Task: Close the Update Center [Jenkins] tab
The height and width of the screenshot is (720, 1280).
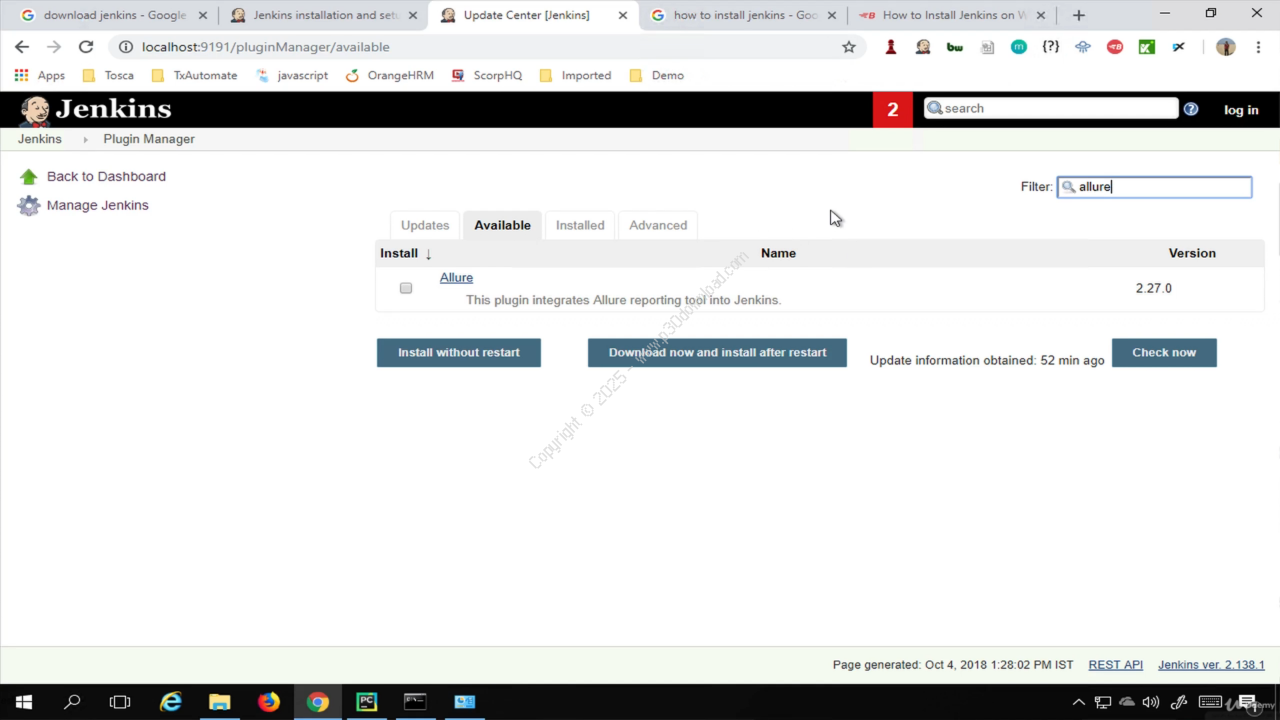Action: pyautogui.click(x=622, y=15)
